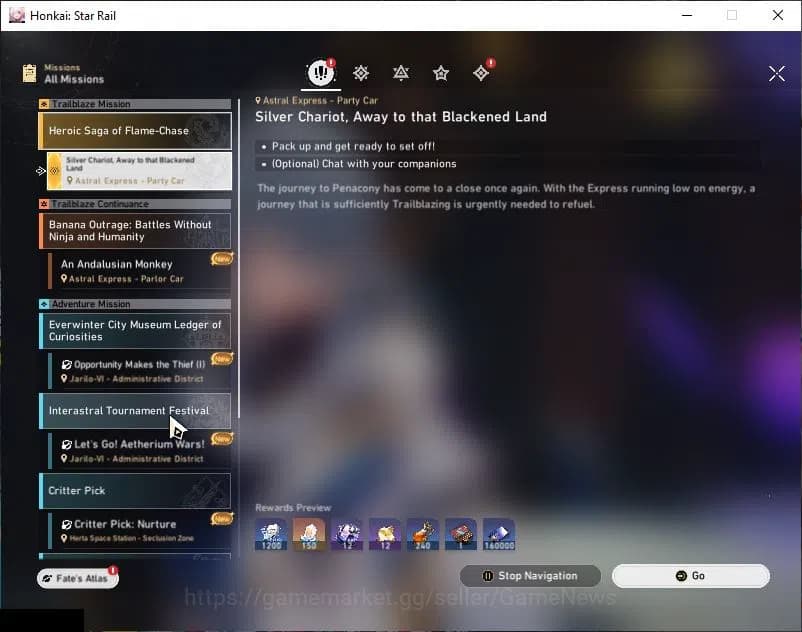
Task: Select Critter Pick: Nurture mission
Action: [x=139, y=530]
